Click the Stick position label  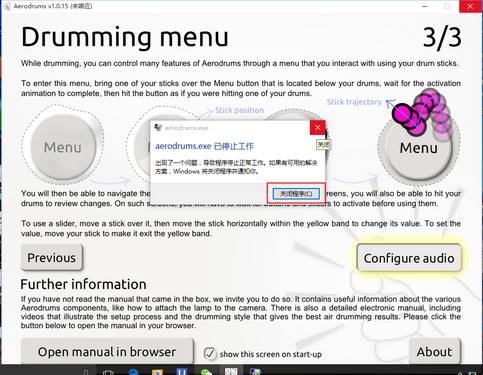pos(239,110)
